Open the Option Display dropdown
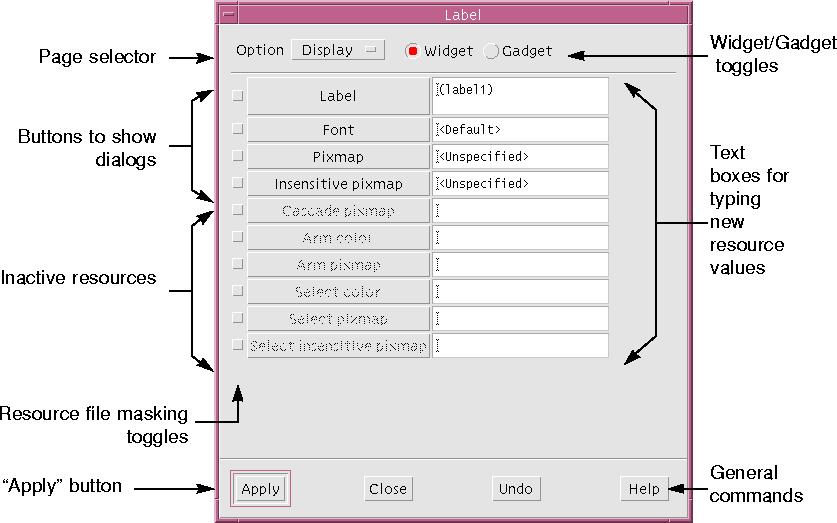 (x=337, y=50)
